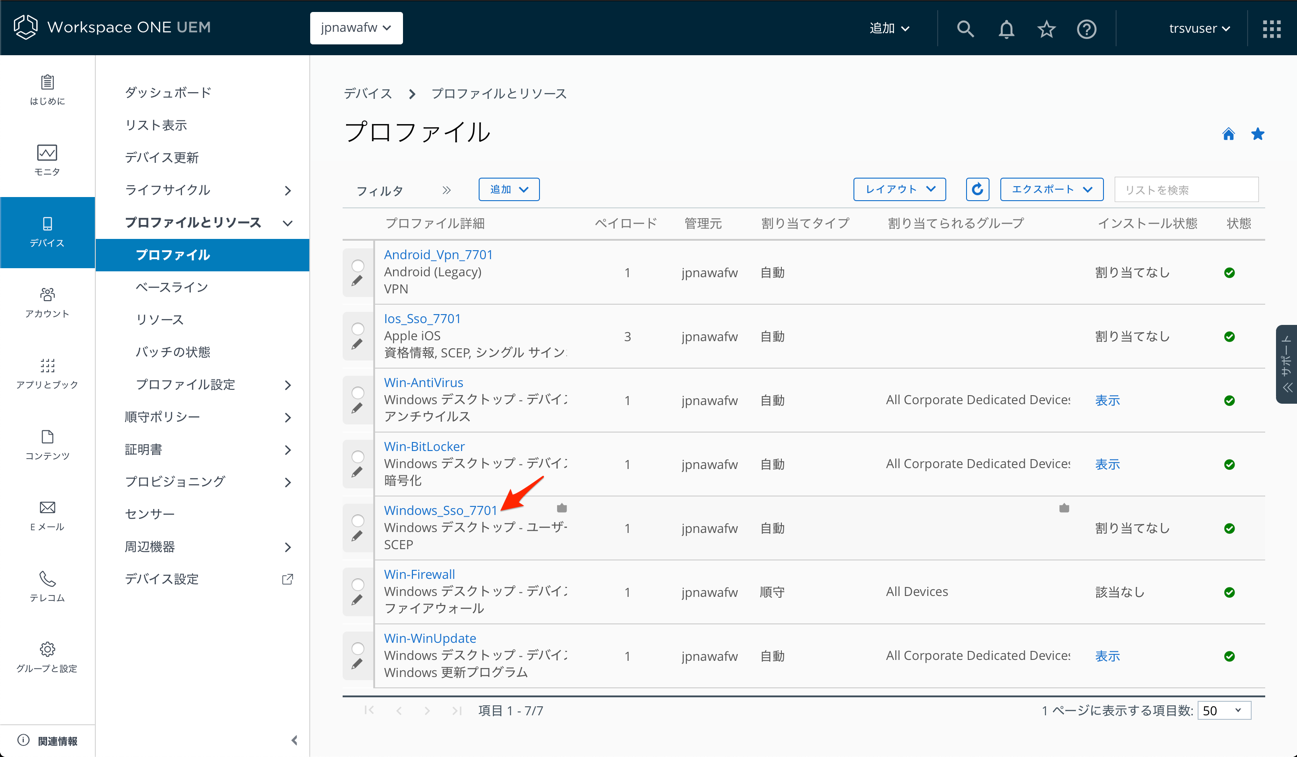Expand プロファイル設定 submenu
The height and width of the screenshot is (757, 1297).
(288, 385)
